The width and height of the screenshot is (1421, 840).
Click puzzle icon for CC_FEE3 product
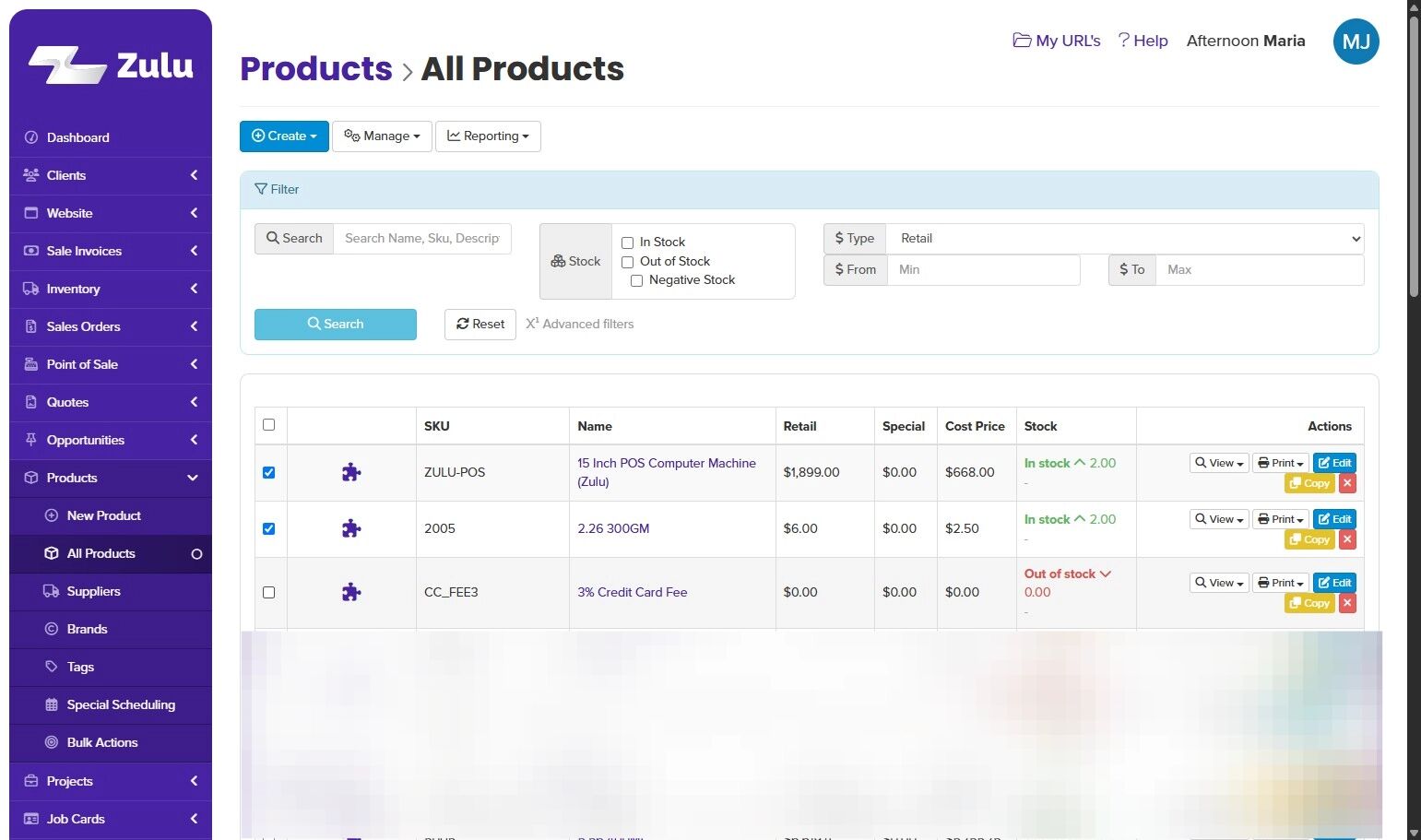[x=351, y=593]
